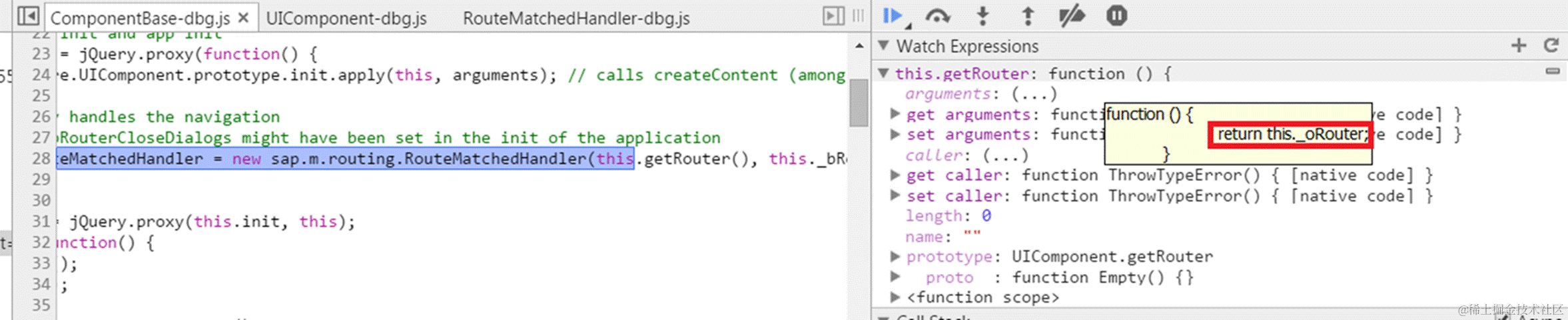1568x320 pixels.
Task: Set breakpoint at line 23
Action: (x=41, y=54)
